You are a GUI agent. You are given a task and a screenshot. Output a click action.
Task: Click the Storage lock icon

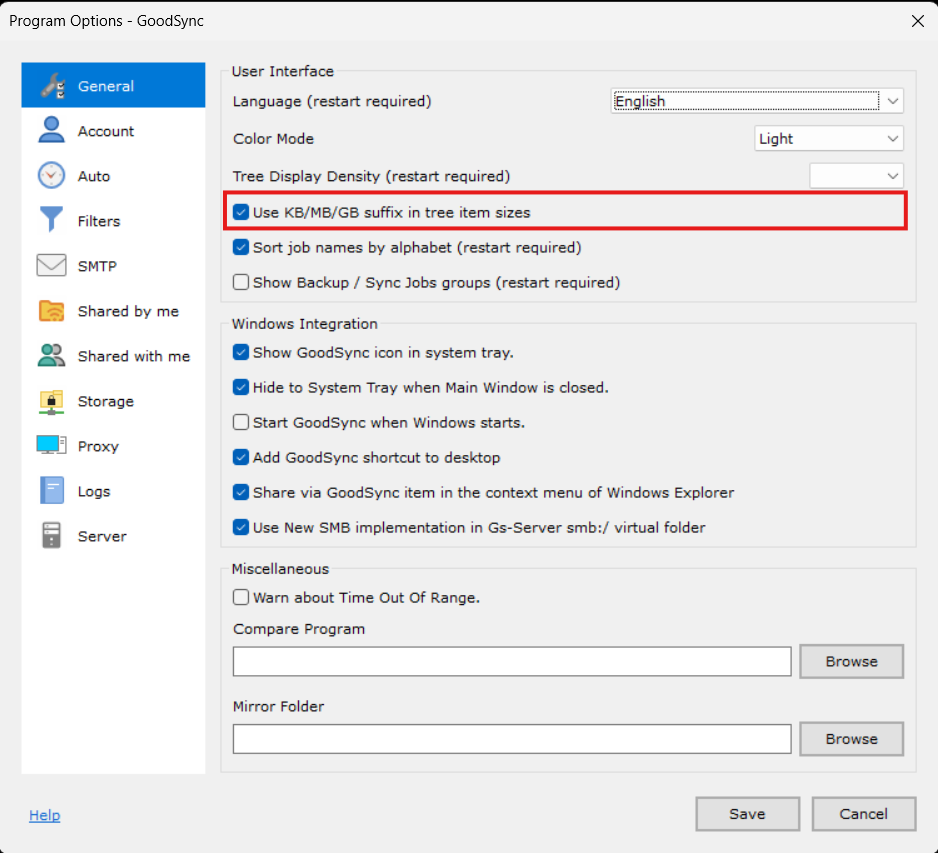pos(51,401)
